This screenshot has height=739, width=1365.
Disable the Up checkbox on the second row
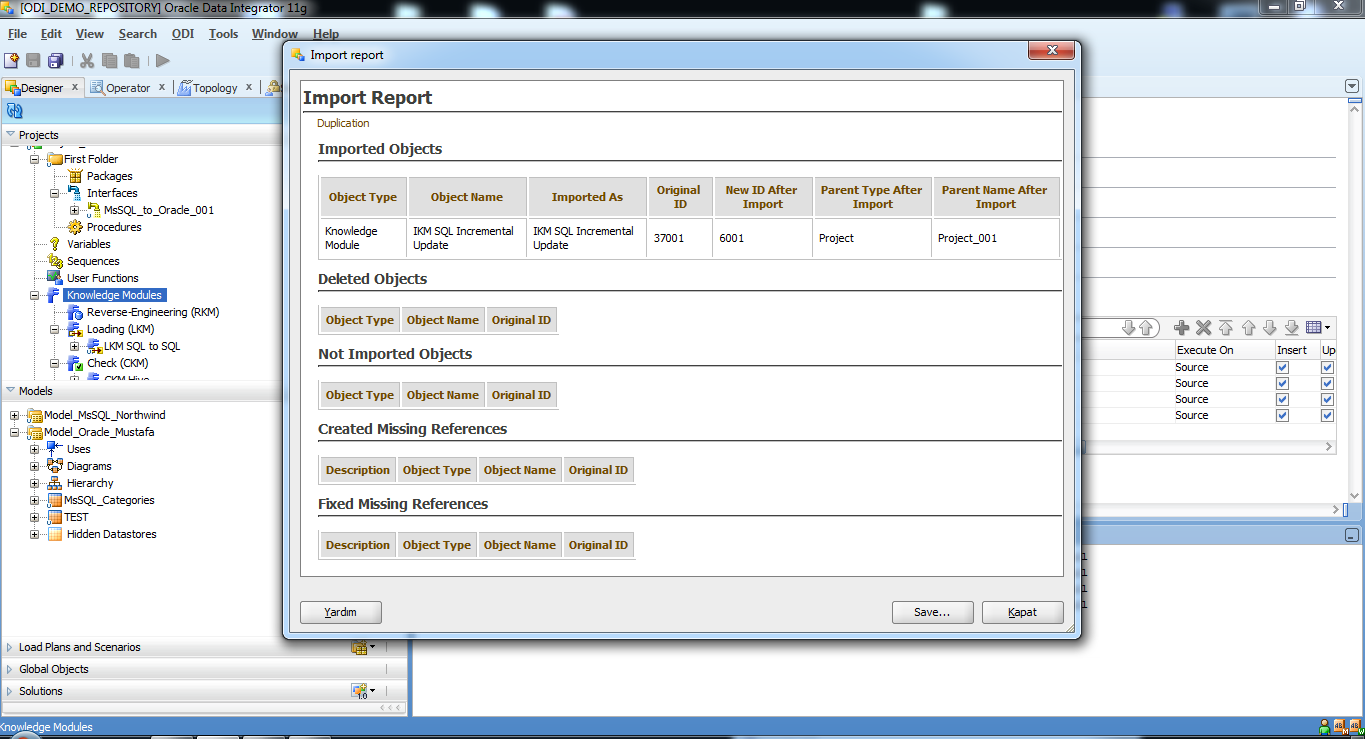(x=1327, y=383)
